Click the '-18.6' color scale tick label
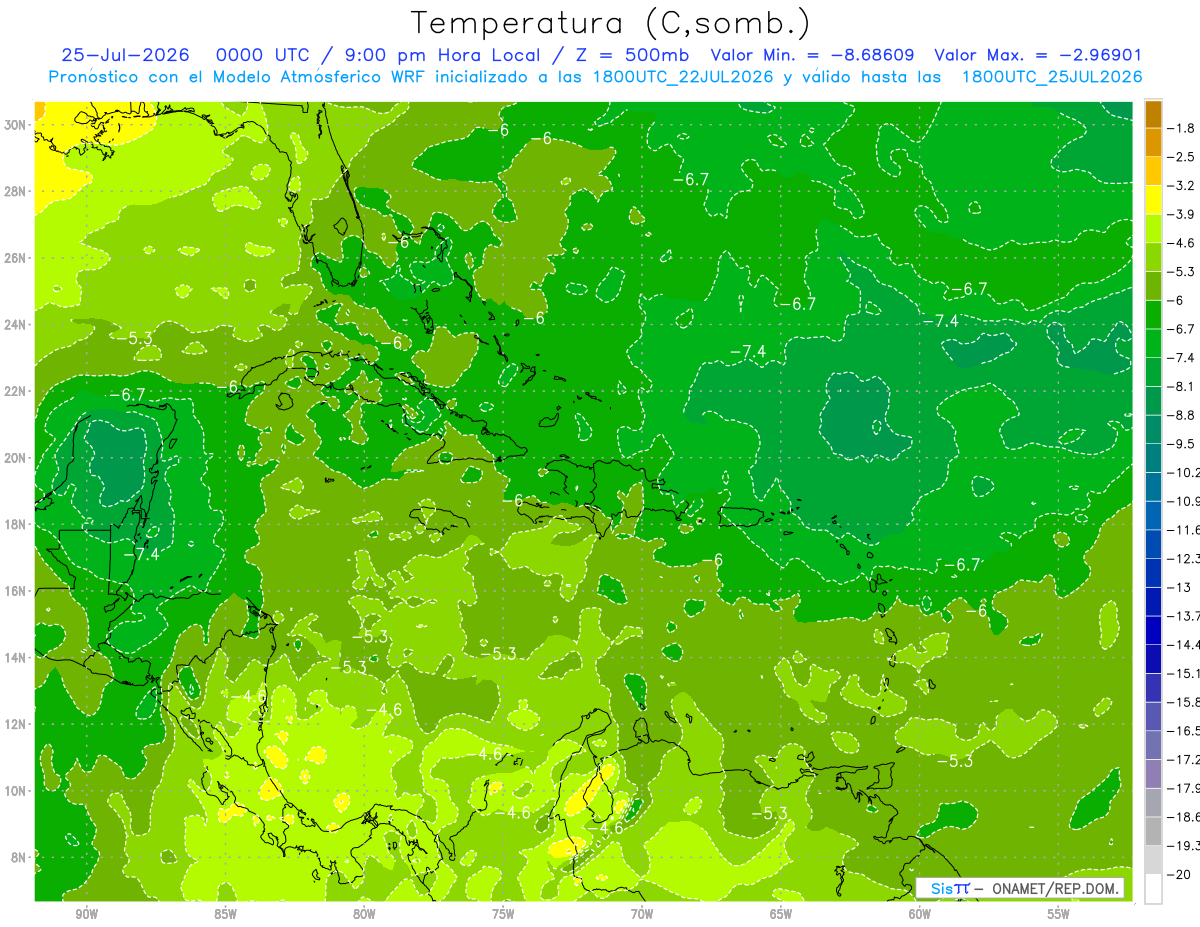The image size is (1200, 927). point(1184,817)
